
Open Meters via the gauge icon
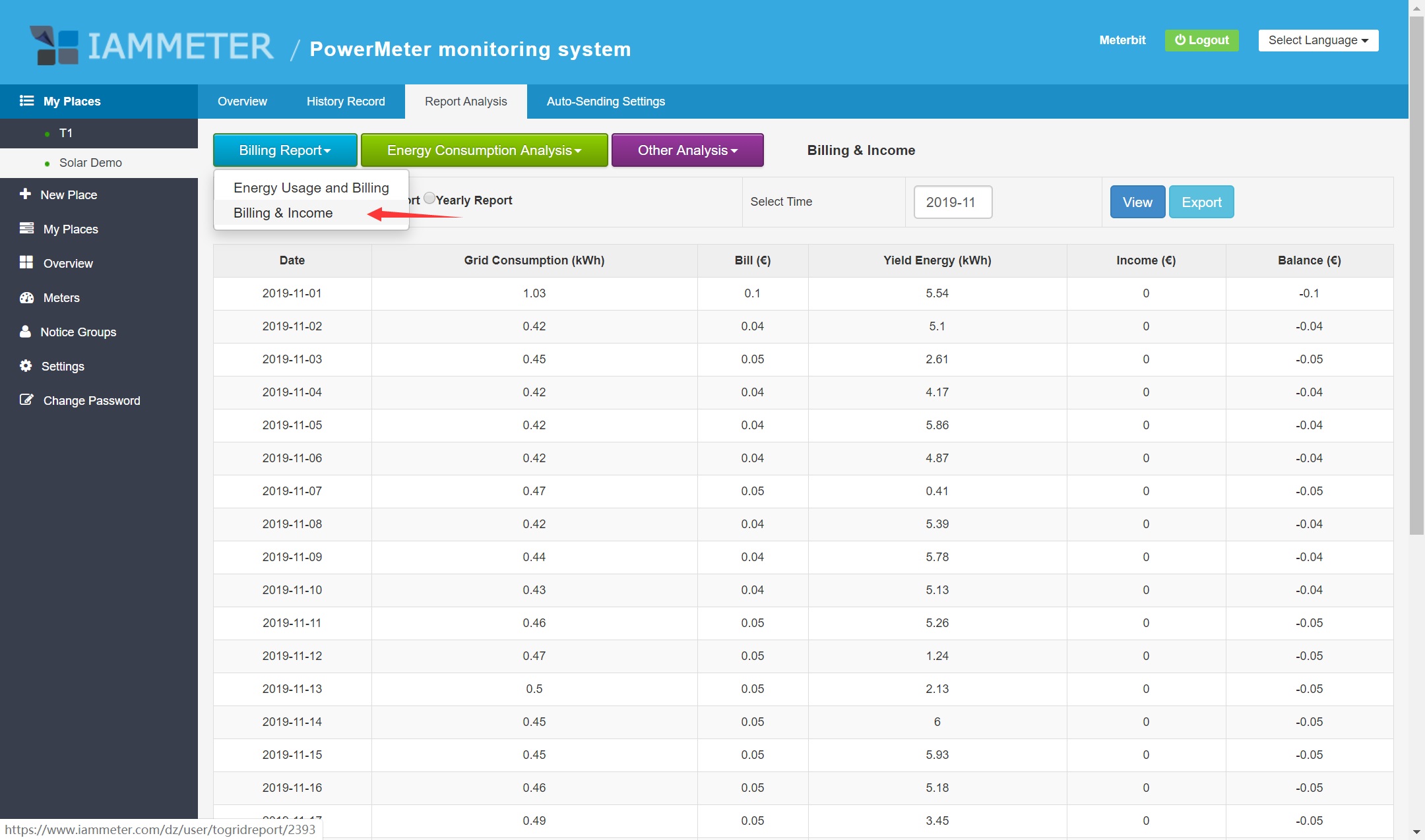click(x=26, y=297)
